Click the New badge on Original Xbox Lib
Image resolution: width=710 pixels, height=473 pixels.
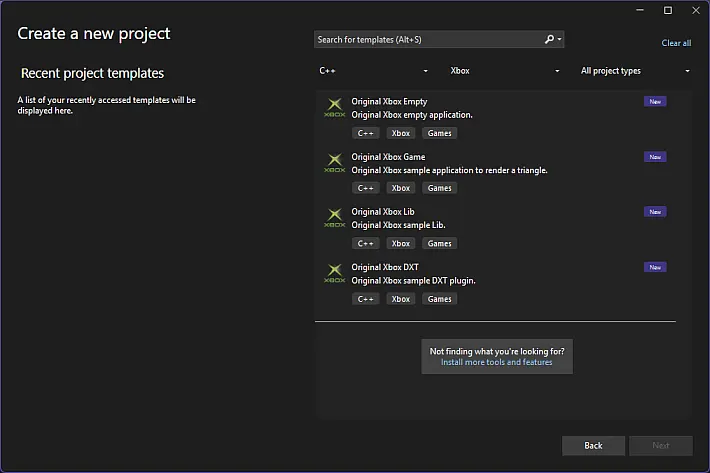[x=655, y=212]
